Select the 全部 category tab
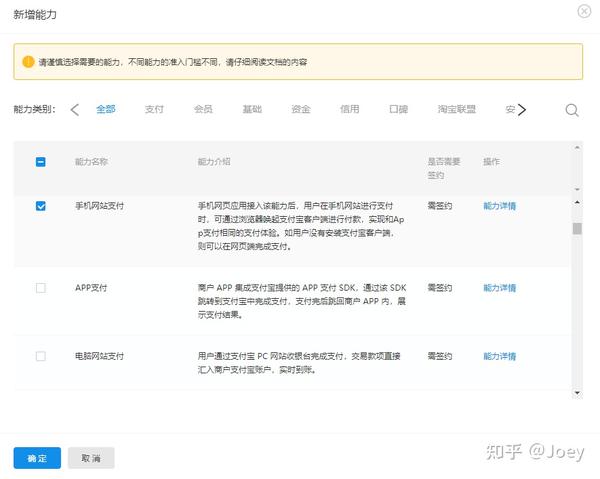The image size is (600, 479). pyautogui.click(x=106, y=109)
